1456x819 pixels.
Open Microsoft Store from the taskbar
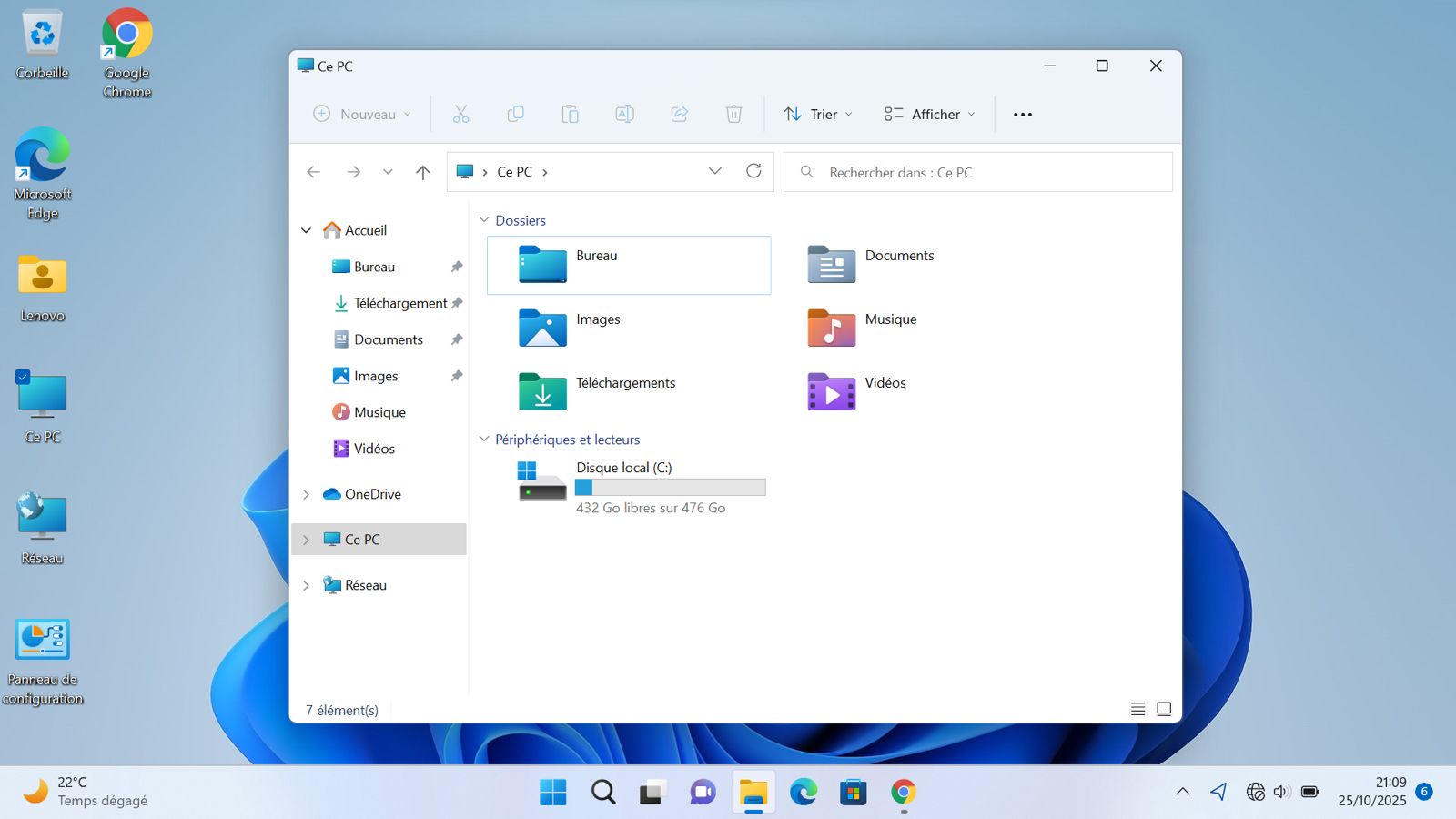pos(853,792)
